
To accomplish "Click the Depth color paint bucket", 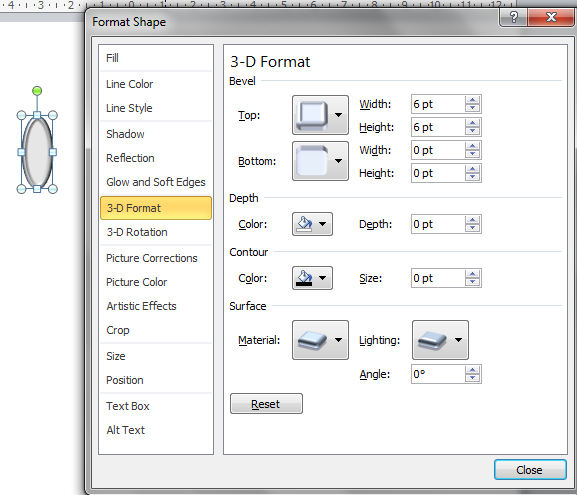I will (x=305, y=224).
